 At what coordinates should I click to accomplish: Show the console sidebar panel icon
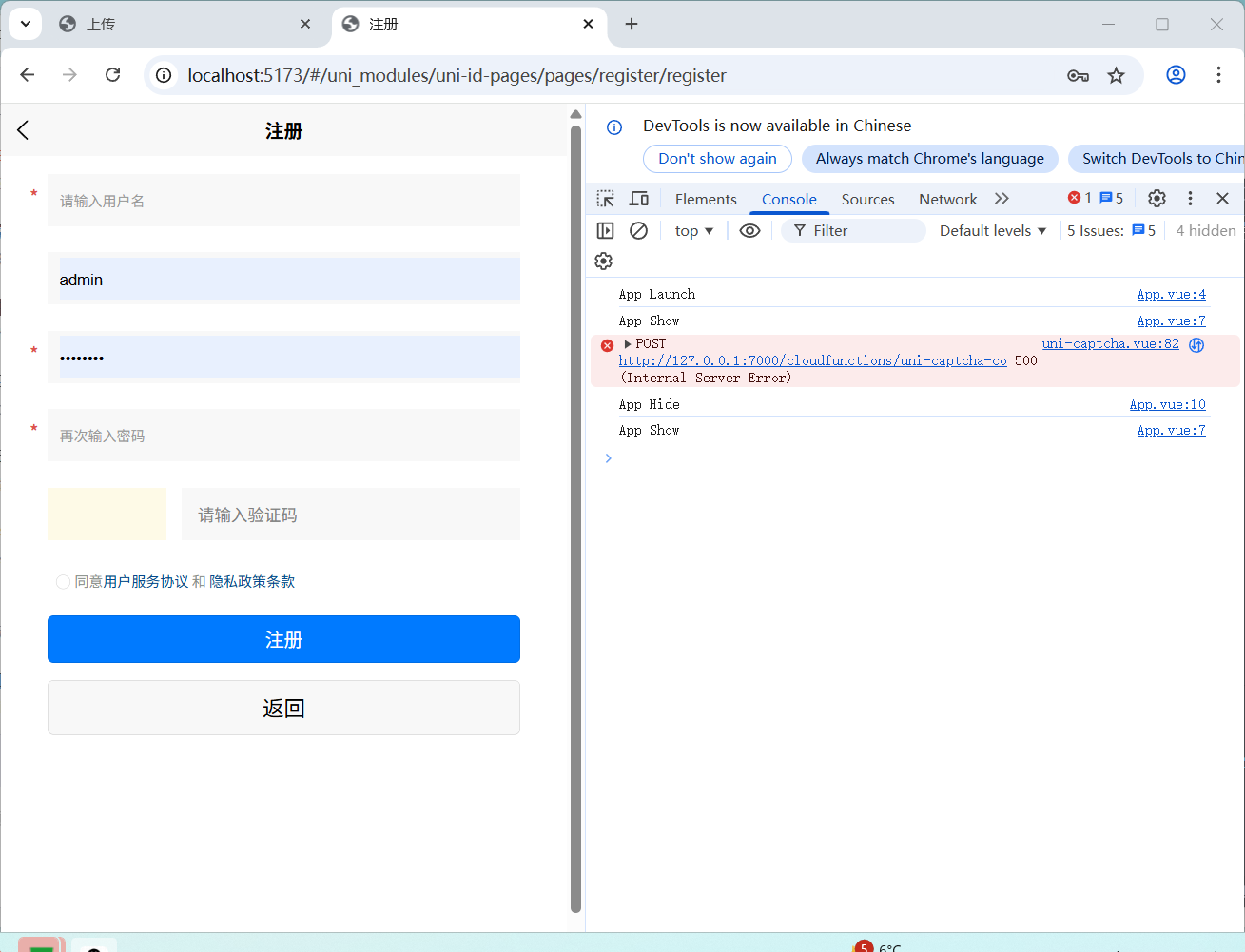click(x=606, y=231)
